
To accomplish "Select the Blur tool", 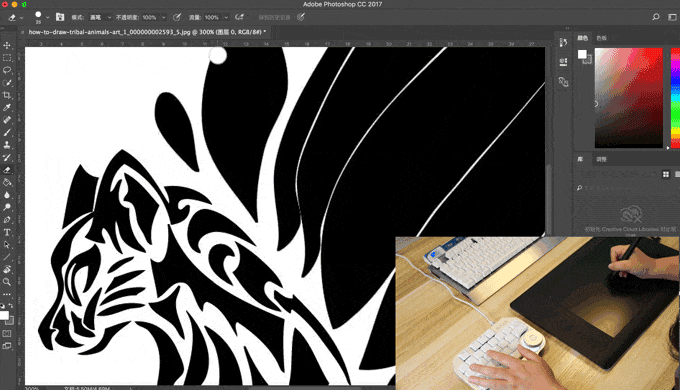I will (7, 195).
